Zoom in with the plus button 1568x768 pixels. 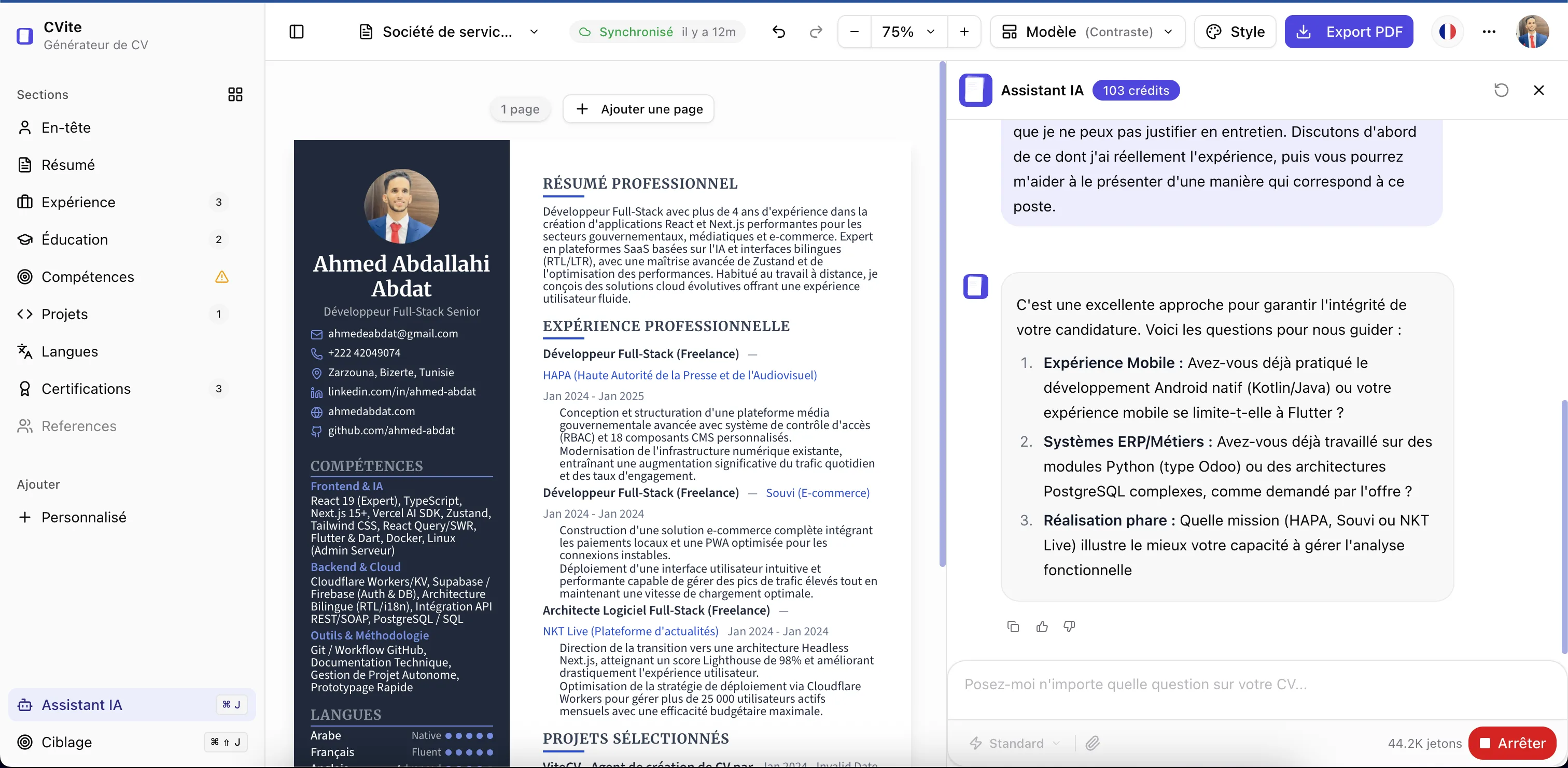click(x=964, y=32)
